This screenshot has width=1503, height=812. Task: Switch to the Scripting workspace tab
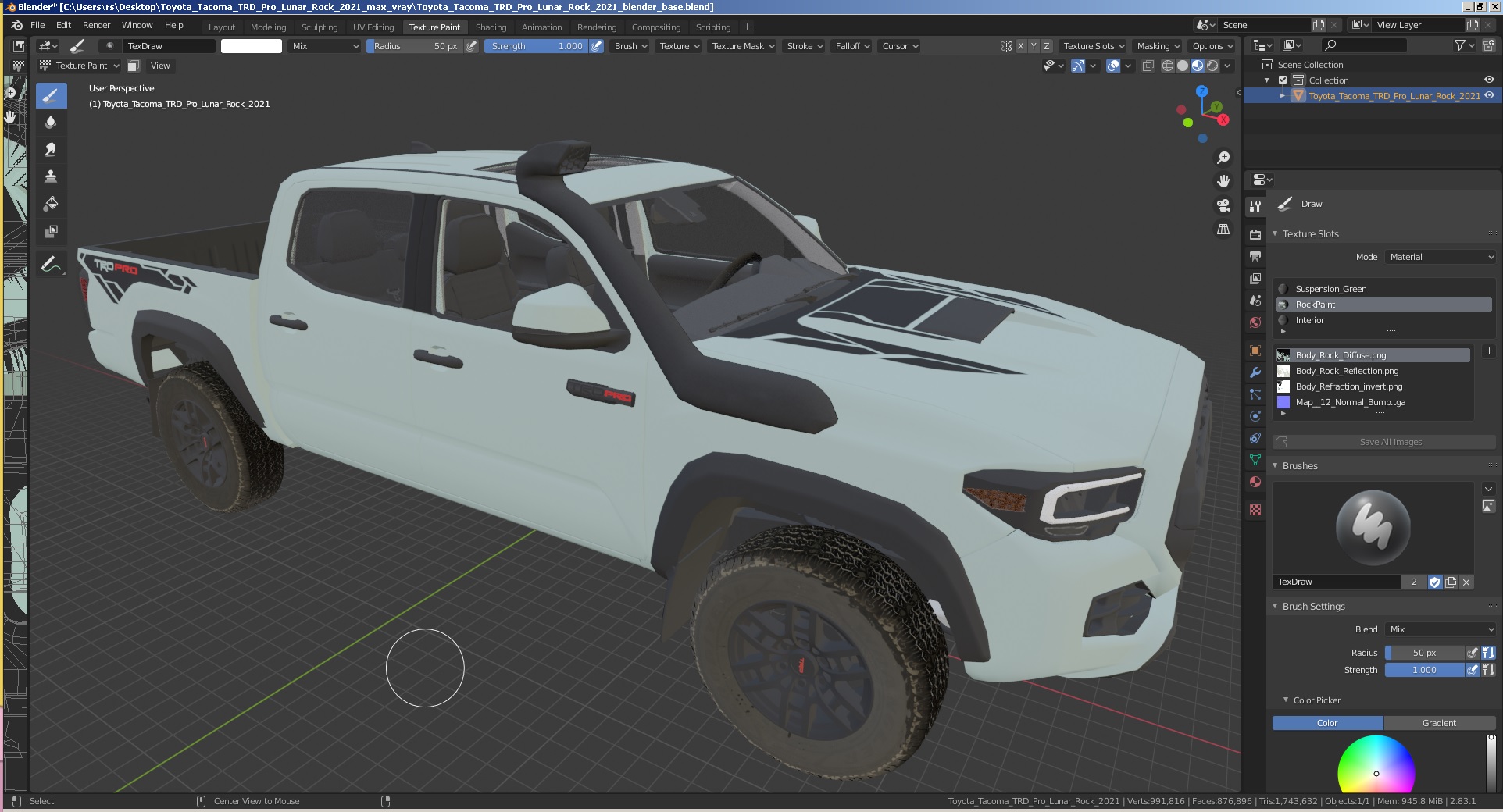tap(713, 27)
